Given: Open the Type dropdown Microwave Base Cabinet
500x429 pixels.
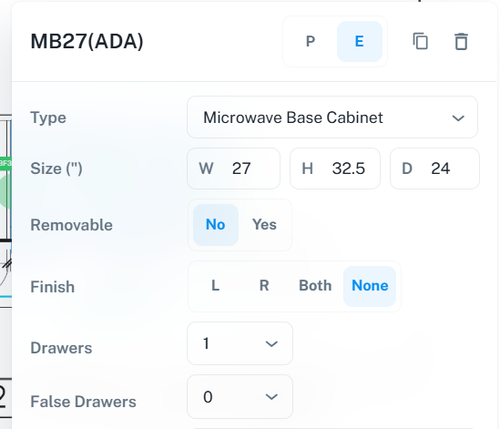Looking at the screenshot, I should pos(332,117).
